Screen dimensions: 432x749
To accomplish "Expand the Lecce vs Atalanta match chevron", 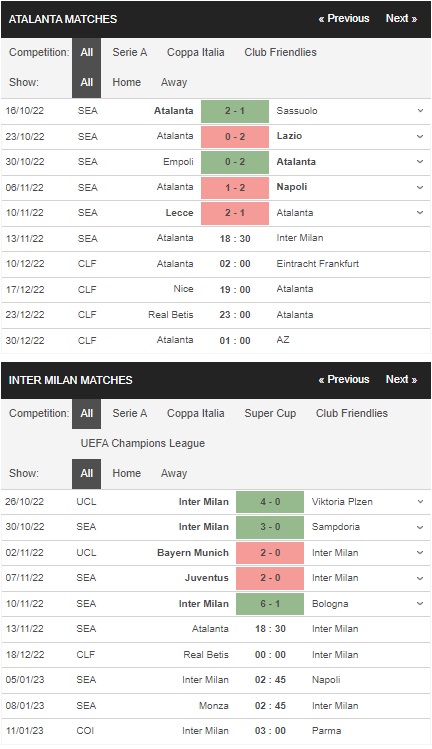I will point(420,213).
